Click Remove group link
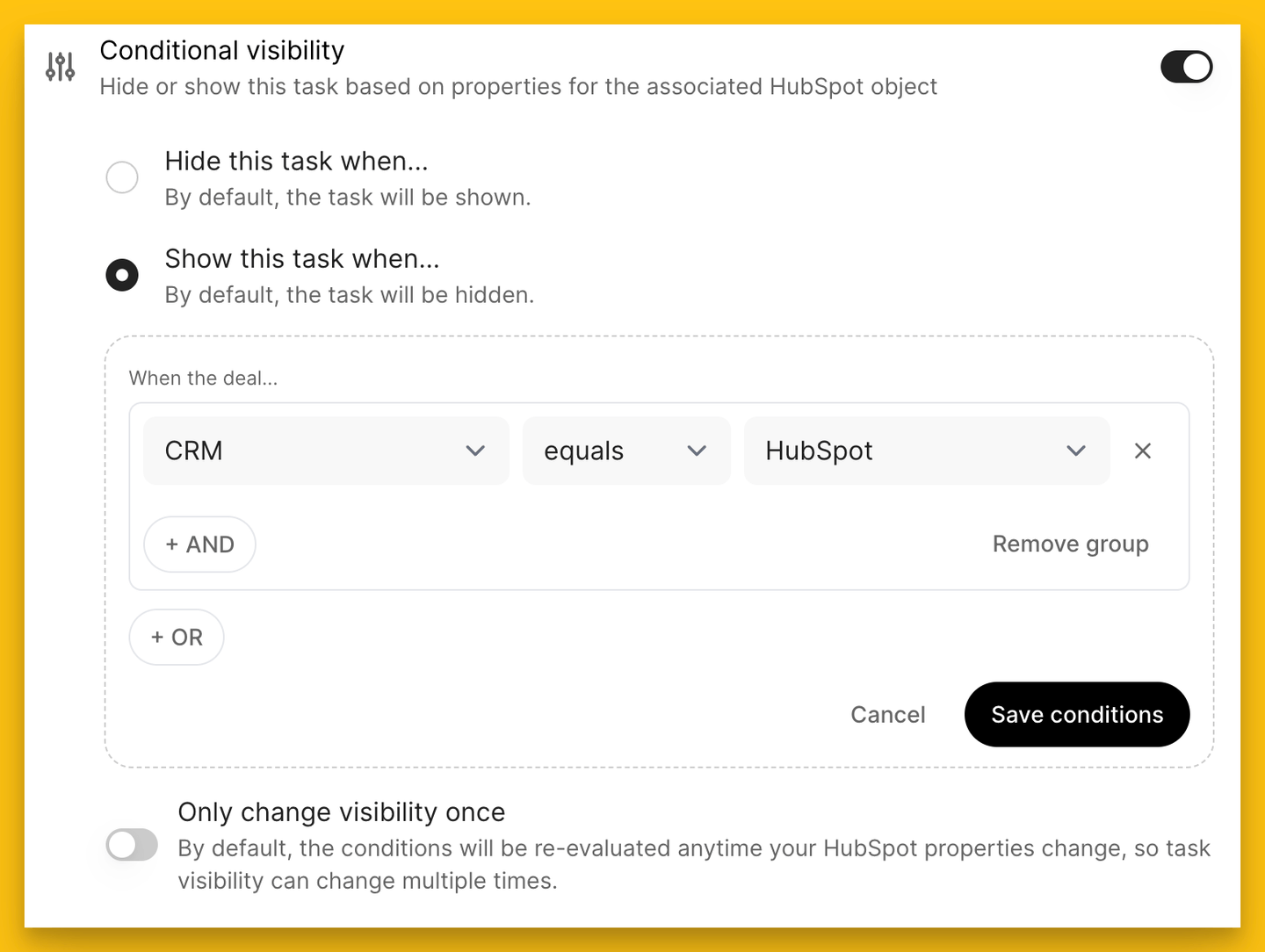Viewport: 1265px width, 952px height. pos(1070,545)
